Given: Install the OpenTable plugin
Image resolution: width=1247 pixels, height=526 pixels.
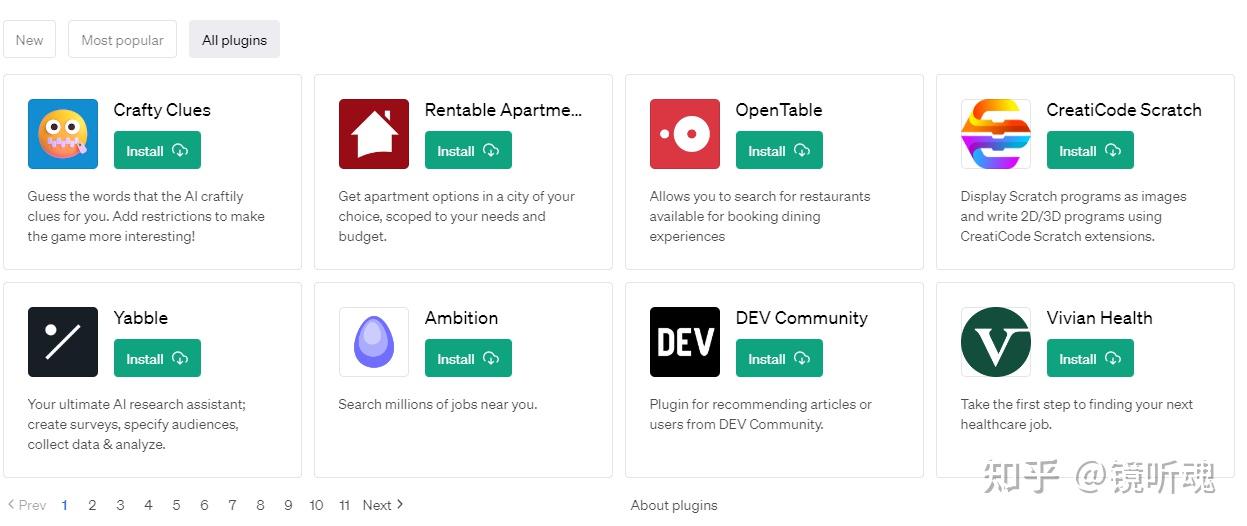Looking at the screenshot, I should (779, 151).
